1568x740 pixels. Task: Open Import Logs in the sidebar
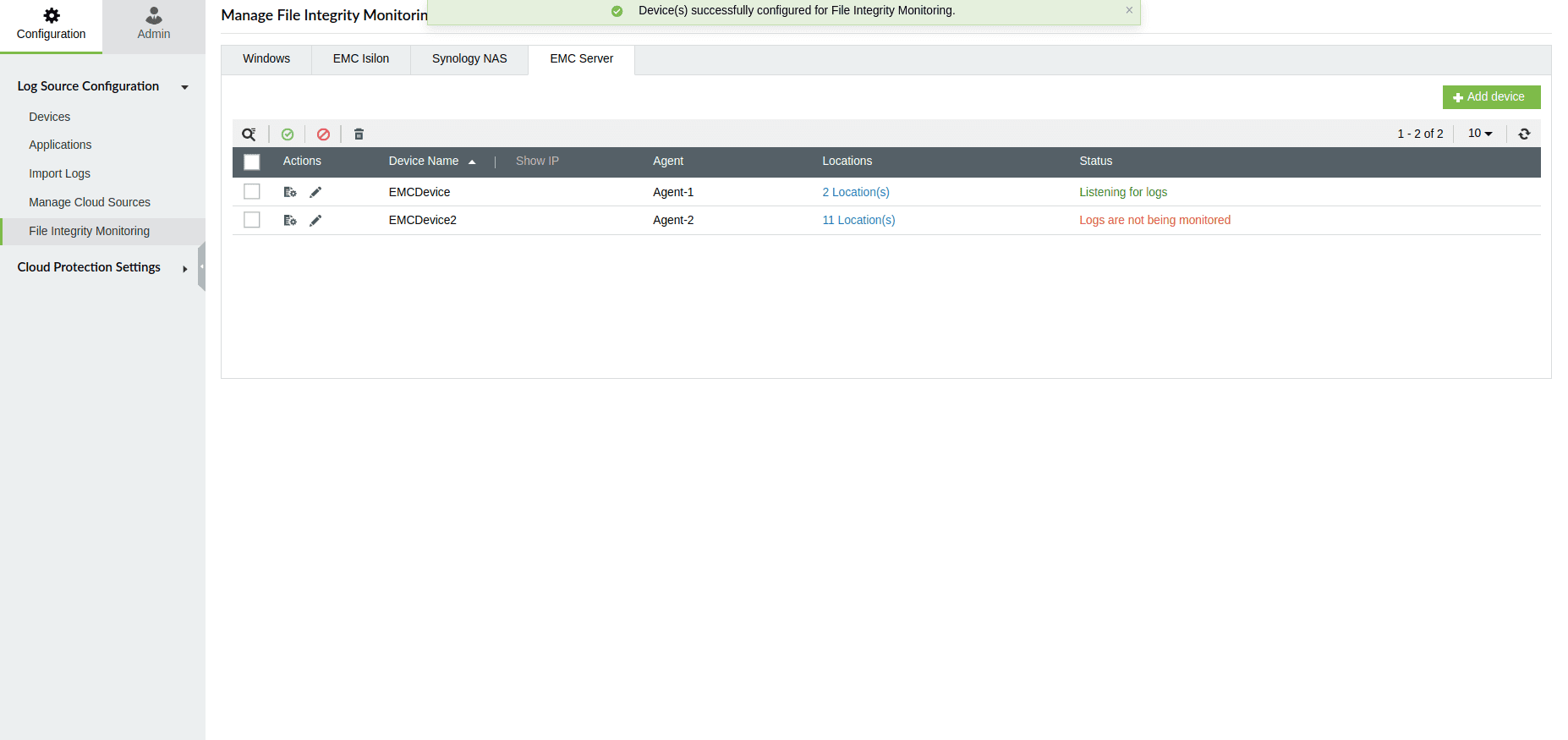click(x=59, y=173)
